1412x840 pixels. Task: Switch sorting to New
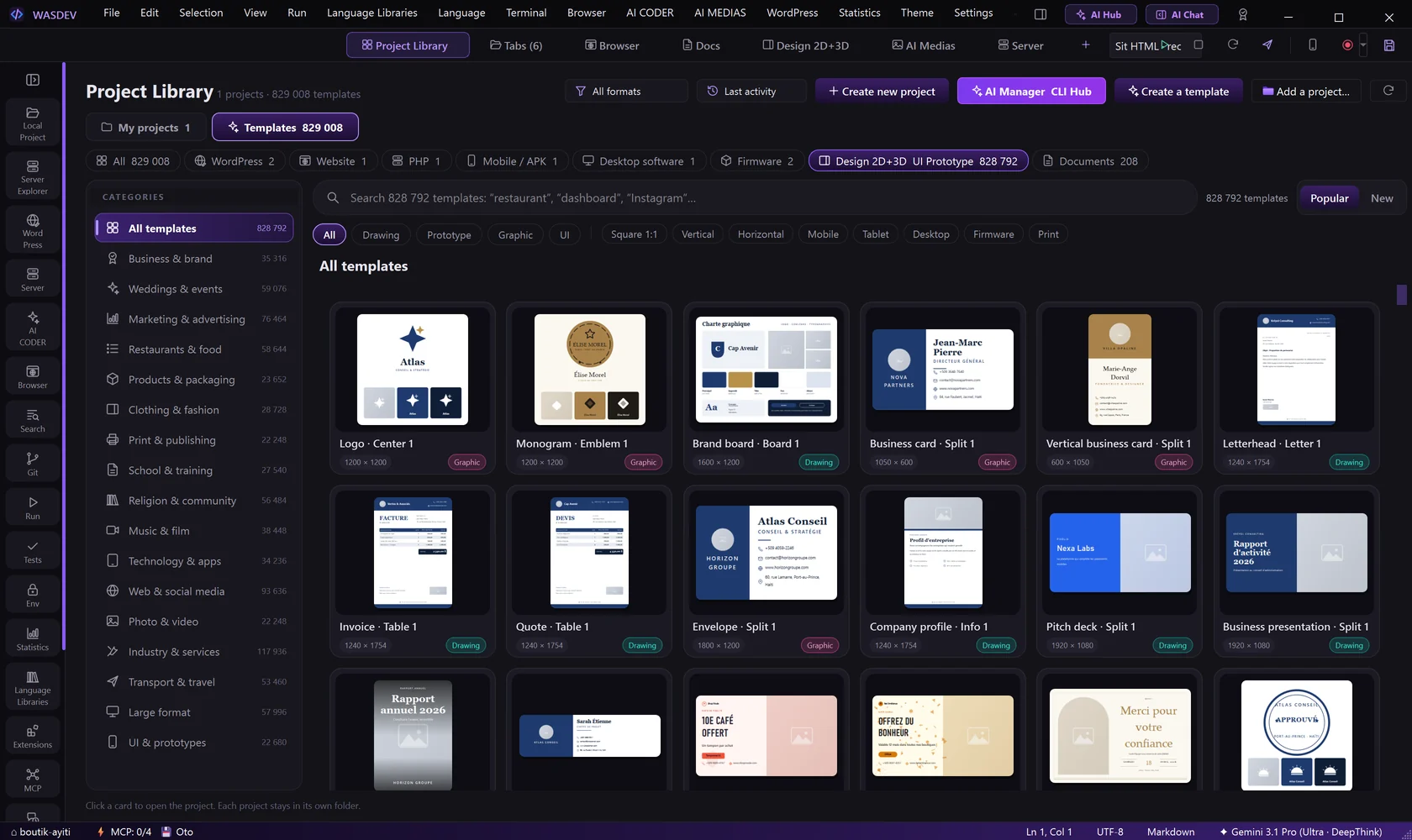point(1382,198)
